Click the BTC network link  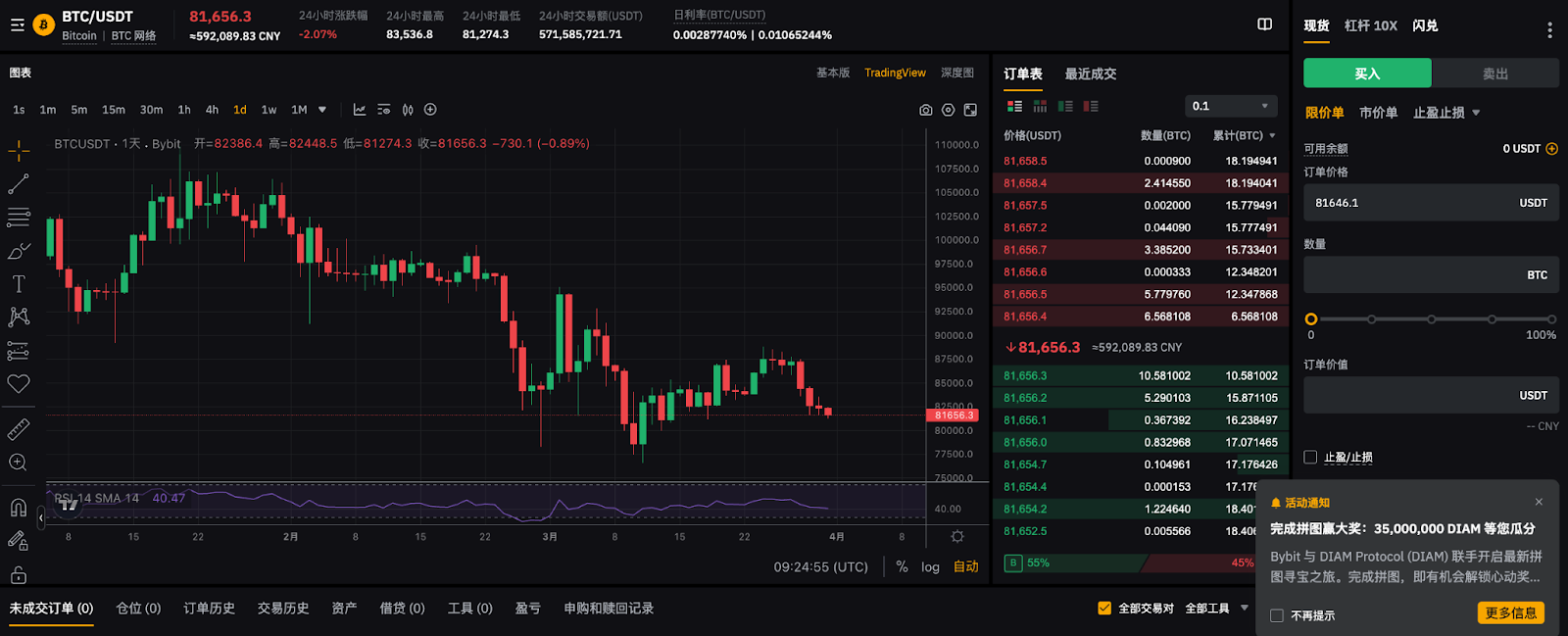click(x=133, y=36)
